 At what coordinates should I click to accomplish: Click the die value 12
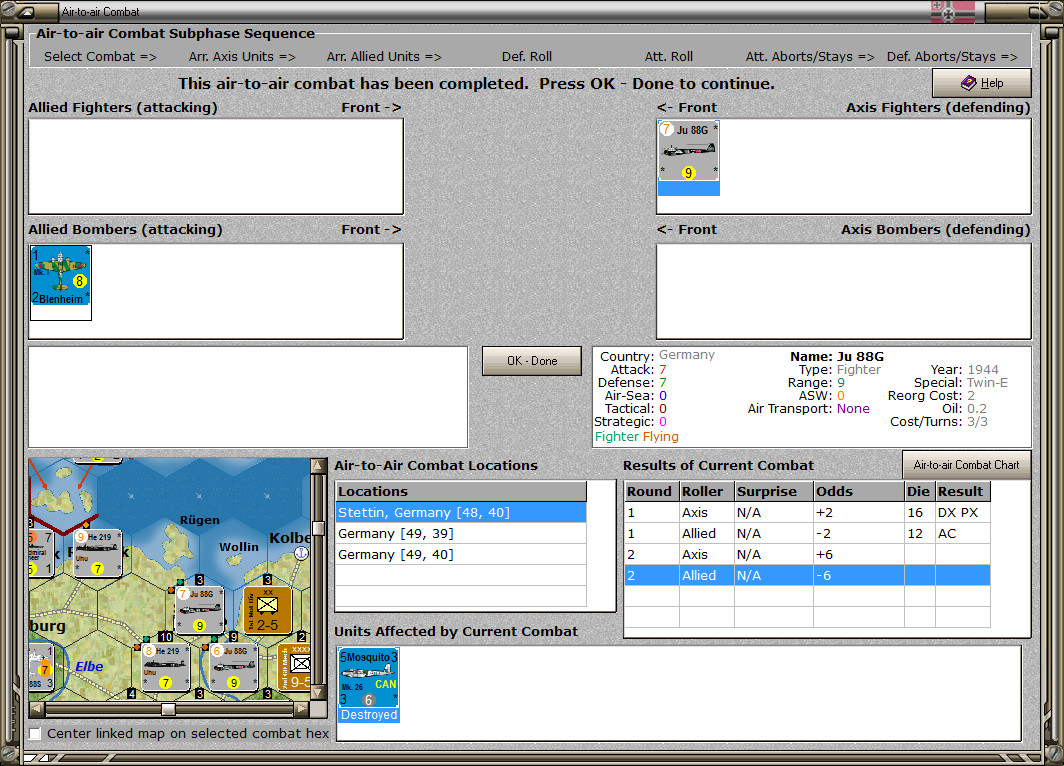point(919,533)
